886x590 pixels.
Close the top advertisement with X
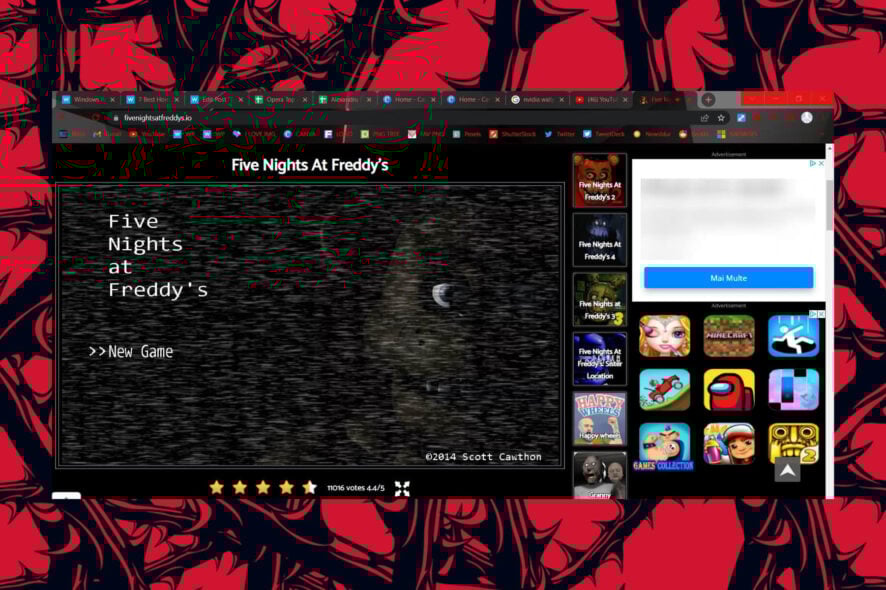[x=821, y=163]
